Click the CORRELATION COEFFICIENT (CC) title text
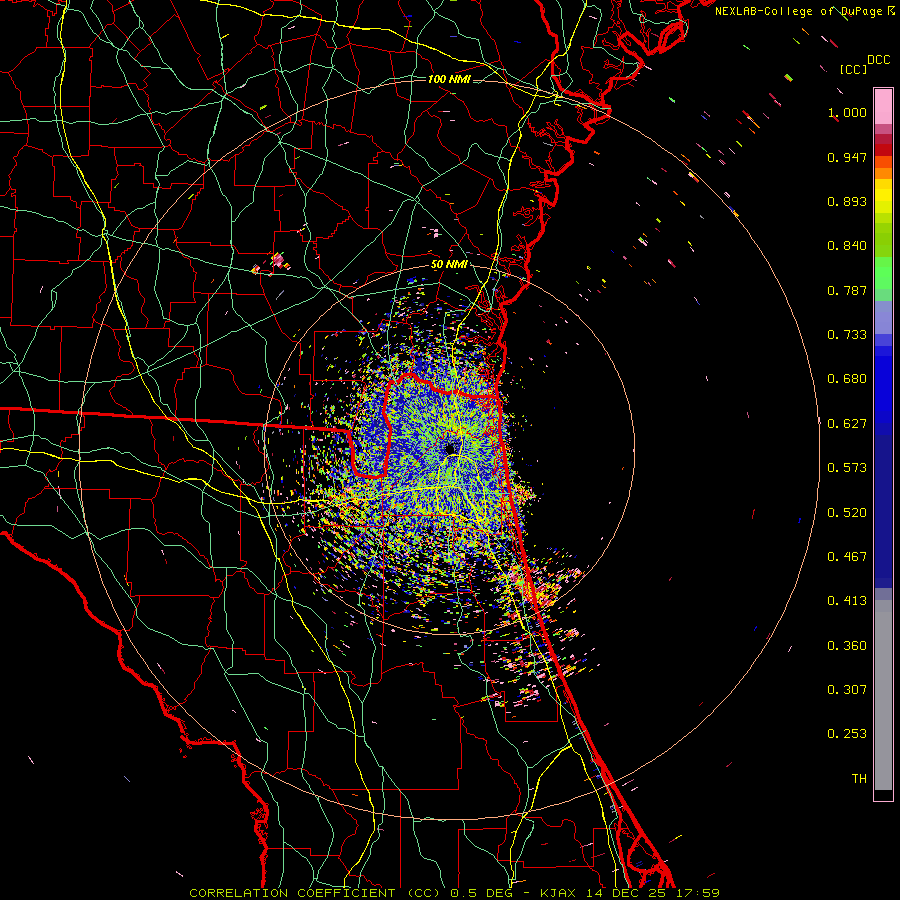This screenshot has width=900, height=900. pos(315,893)
